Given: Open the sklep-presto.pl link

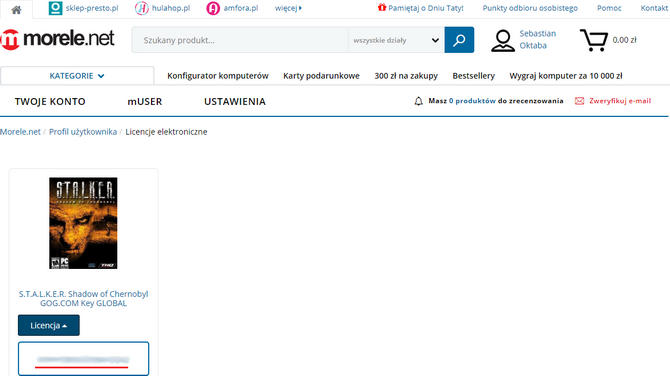Looking at the screenshot, I should click(92, 8).
